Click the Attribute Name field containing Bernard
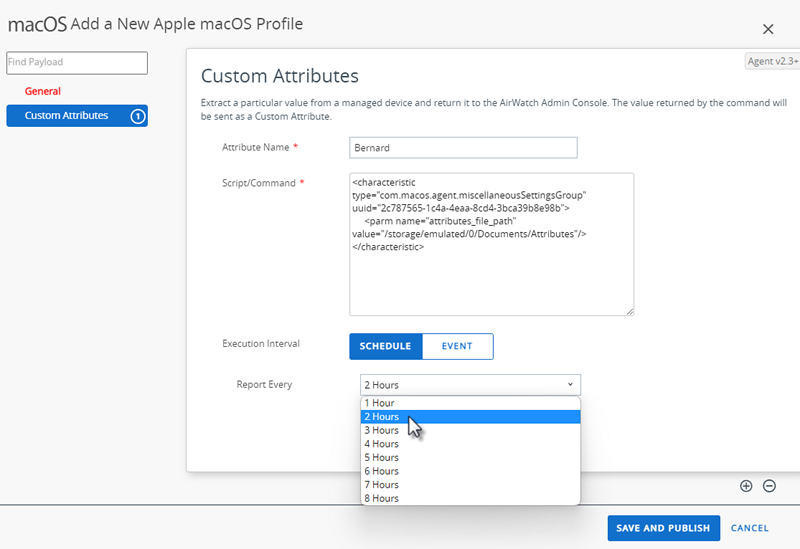800x549 pixels. click(463, 147)
